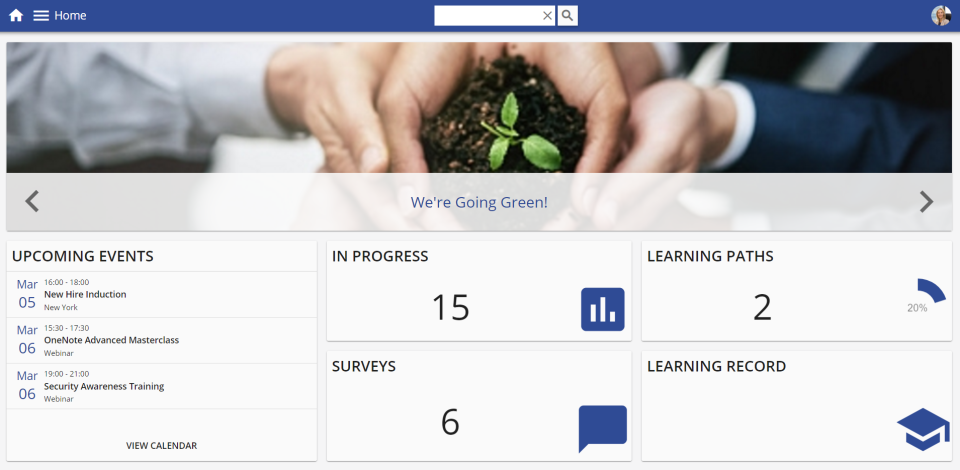The height and width of the screenshot is (470, 960).
Task: Click the Surveys heading
Action: [x=364, y=367]
